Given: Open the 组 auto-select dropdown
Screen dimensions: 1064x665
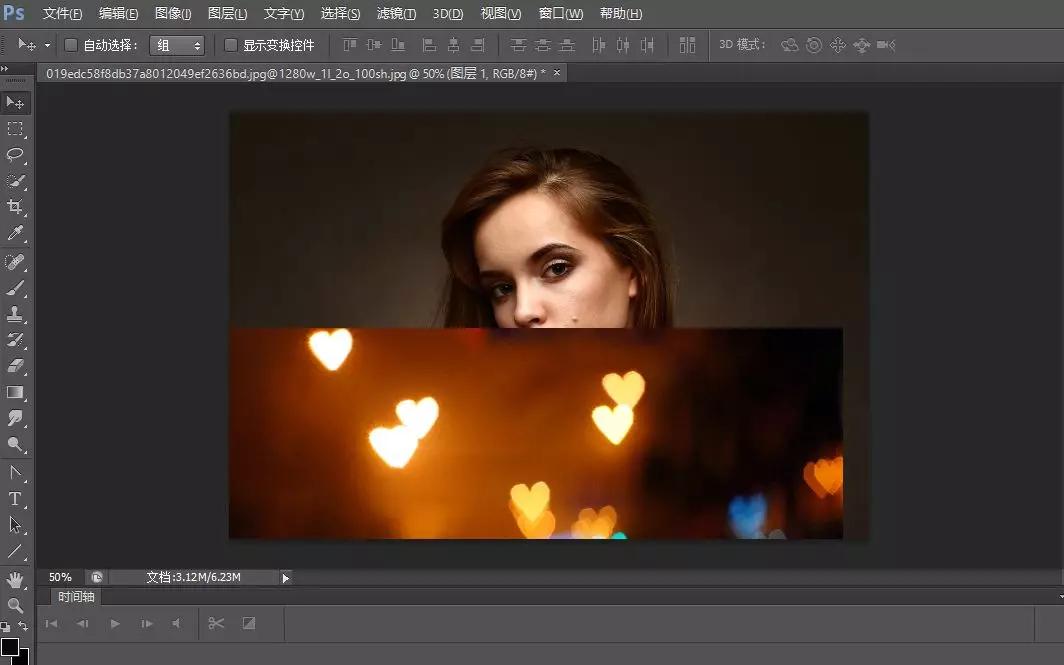Looking at the screenshot, I should 177,45.
